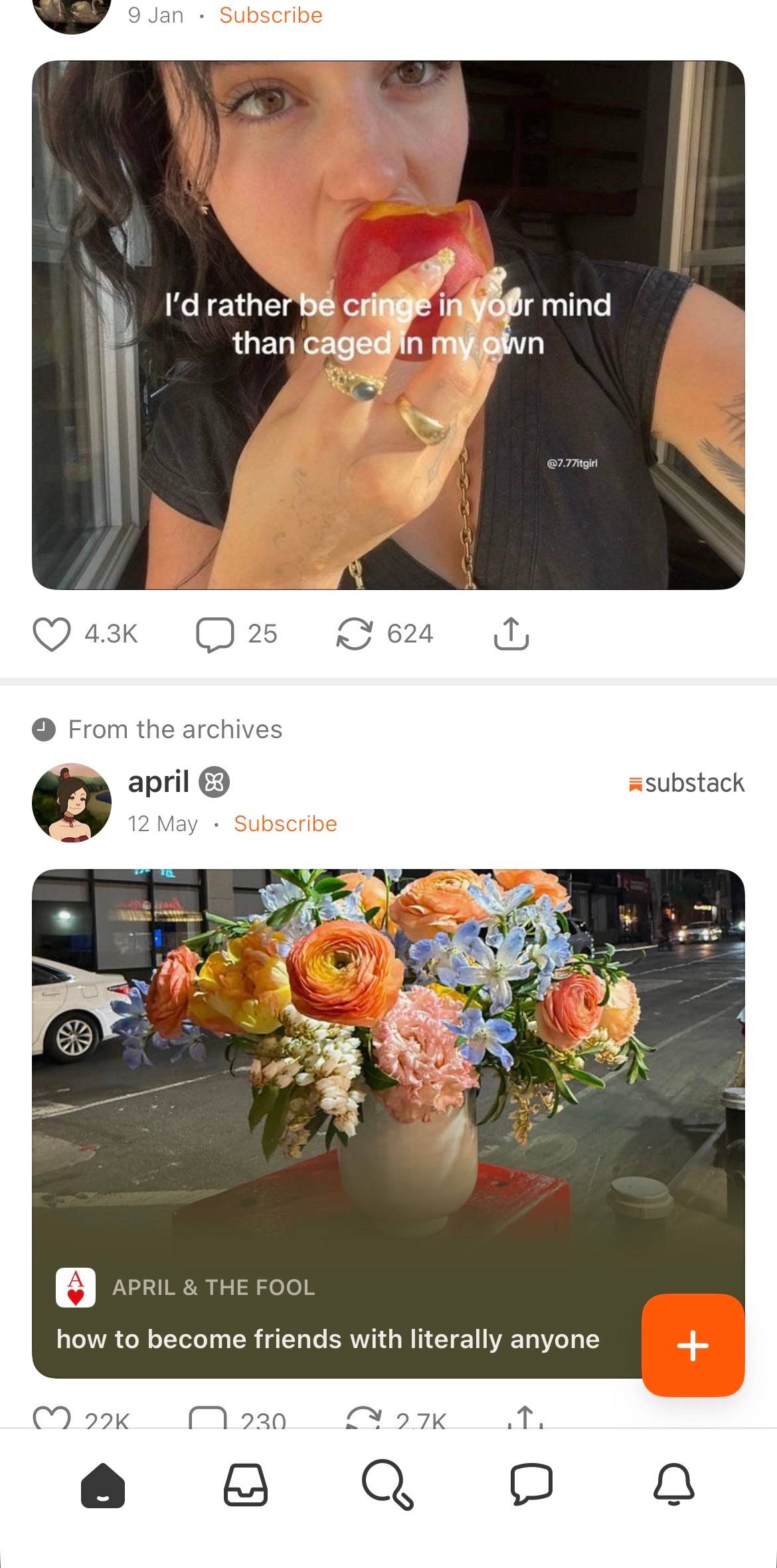Screen dimensions: 777x1568
Task: Like the cringe quote post with 4.3K likes
Action: coord(52,634)
